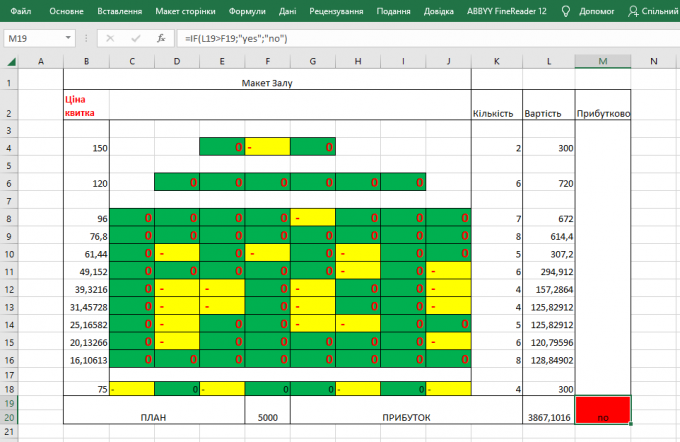The height and width of the screenshot is (442, 680).
Task: Click the Name Box showing M19
Action: [34, 39]
